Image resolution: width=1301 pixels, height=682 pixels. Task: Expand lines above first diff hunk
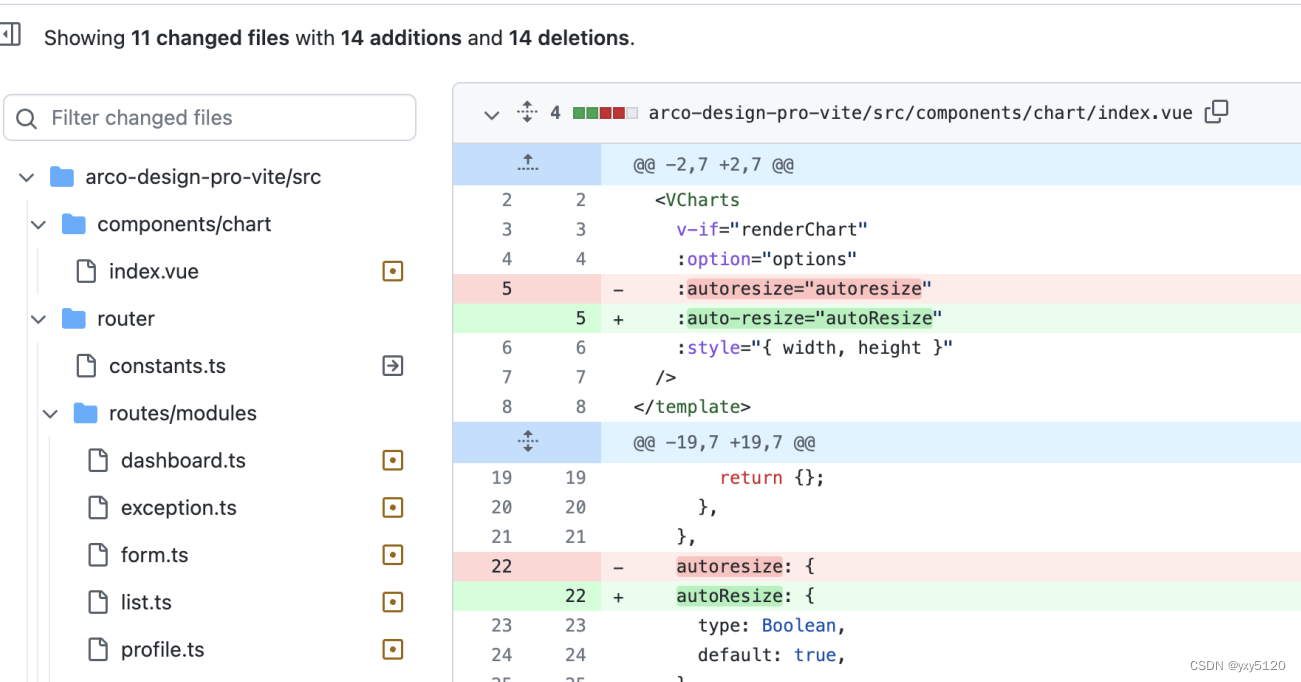point(527,164)
